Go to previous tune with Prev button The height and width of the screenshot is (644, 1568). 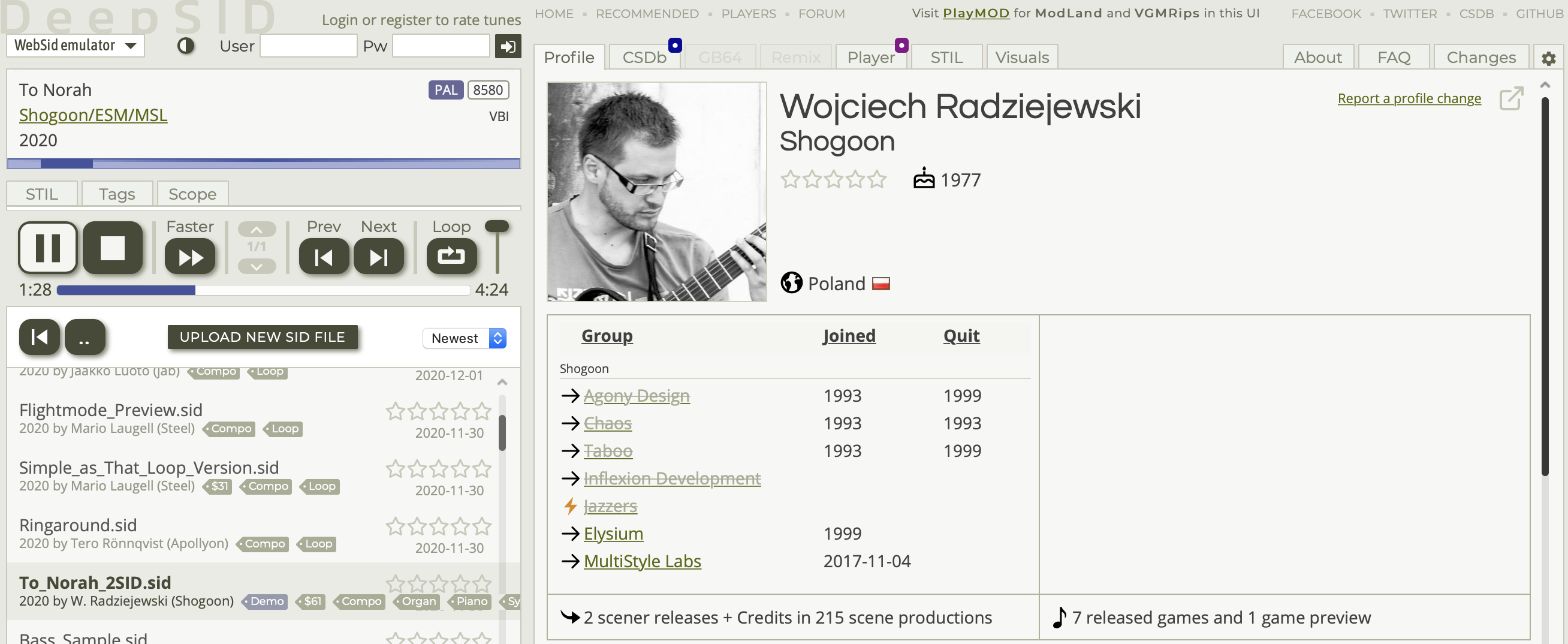coord(324,257)
